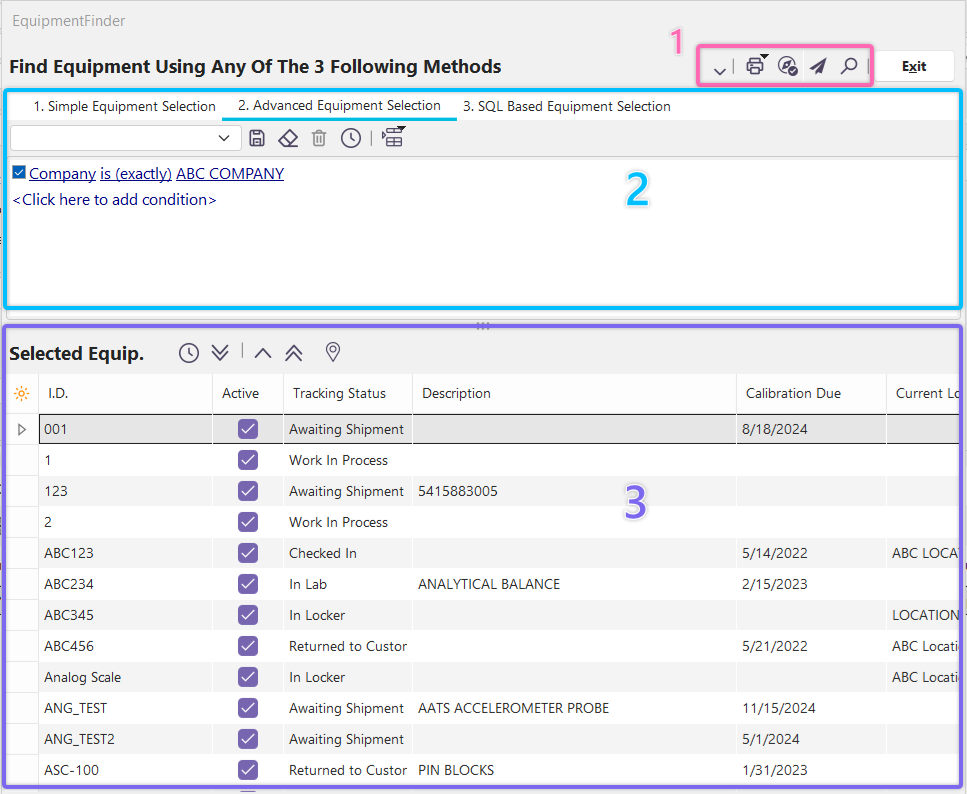This screenshot has width=967, height=794.
Task: Click the Calibration Due column header
Action: point(793,393)
